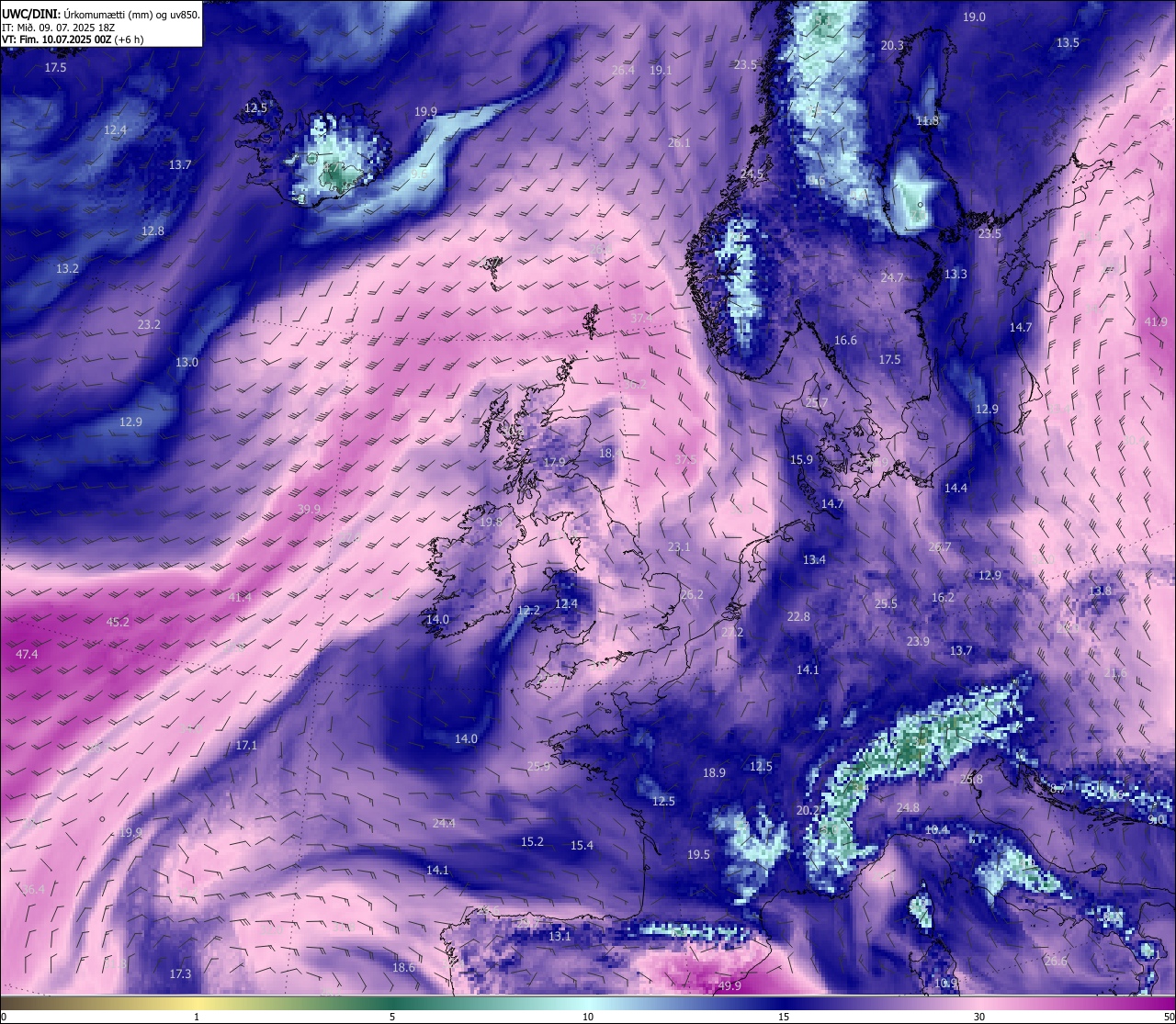Click the 39.9 value label
The width and height of the screenshot is (1176, 1024).
[310, 509]
